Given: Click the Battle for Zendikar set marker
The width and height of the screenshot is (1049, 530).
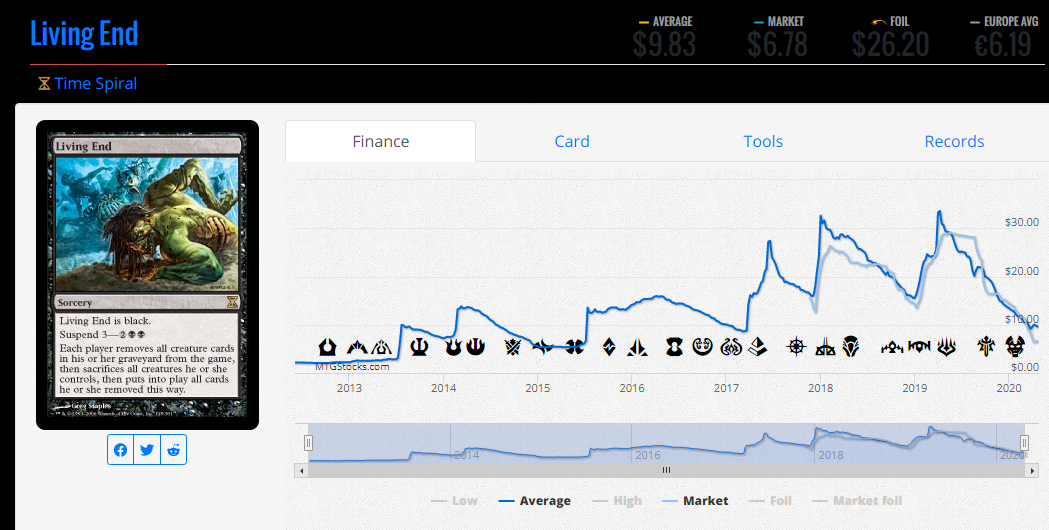Looking at the screenshot, I should (x=609, y=347).
